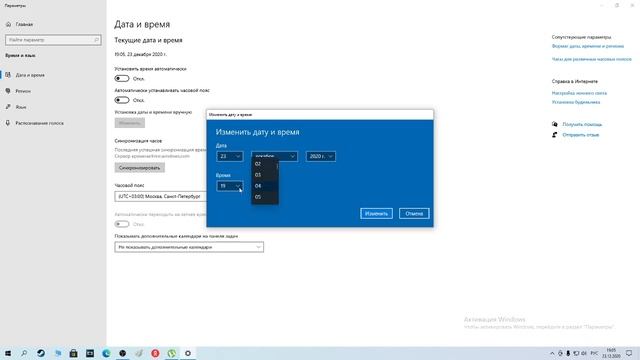Open uTorrent green icon on taskbar
Viewport: 640px width, 360px height.
[x=171, y=353]
